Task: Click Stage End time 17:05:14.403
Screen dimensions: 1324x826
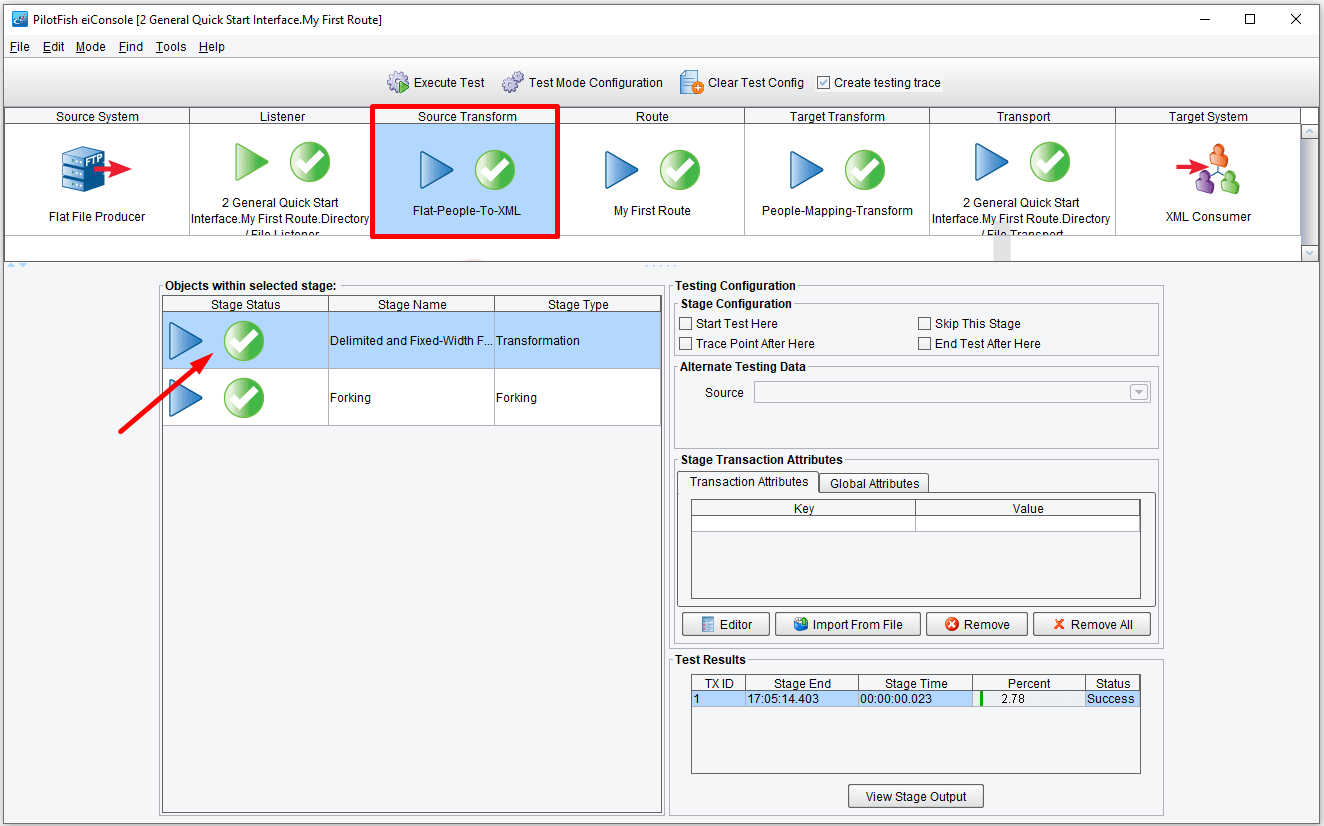Action: pos(802,699)
